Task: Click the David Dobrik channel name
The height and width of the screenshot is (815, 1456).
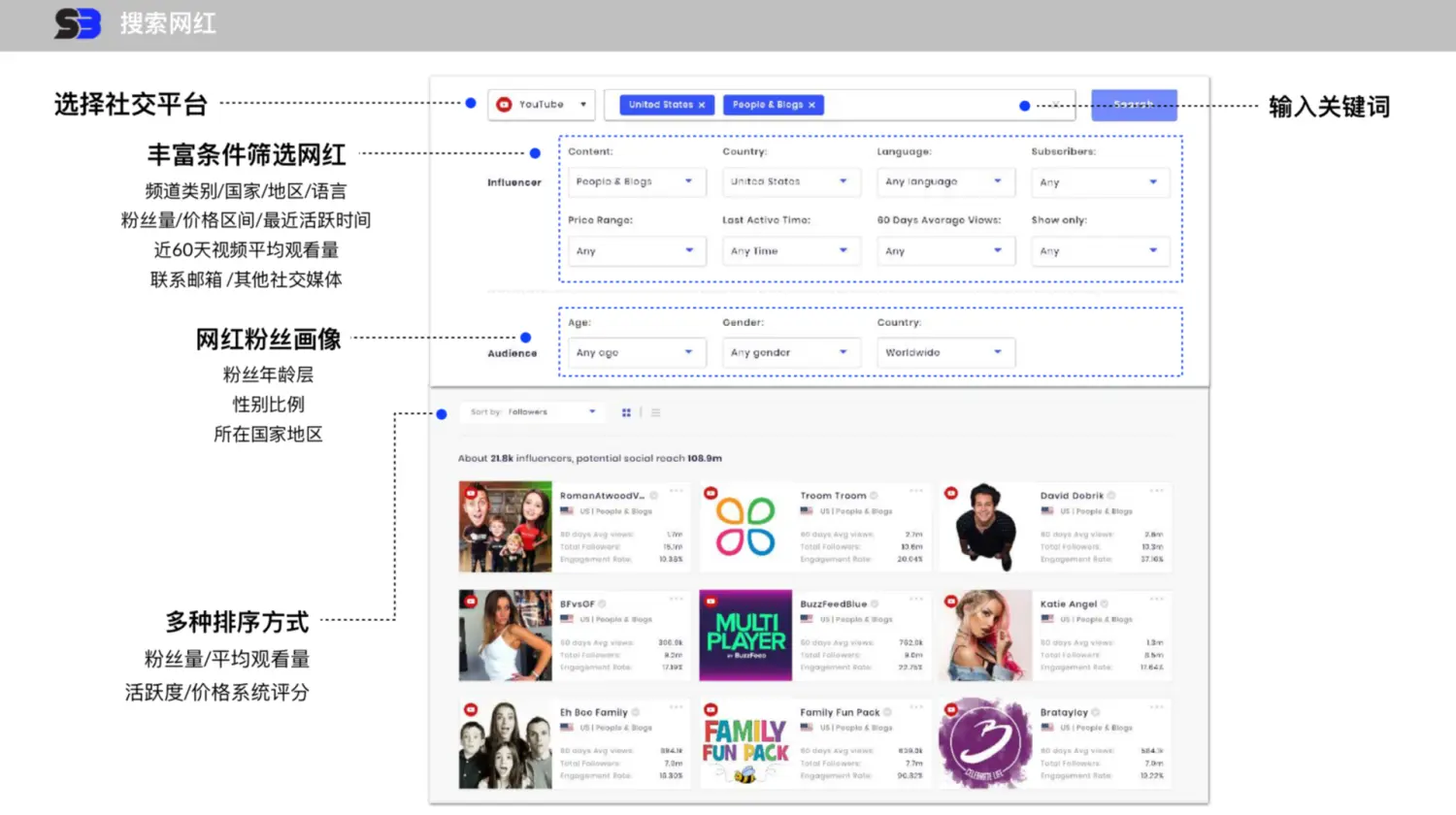Action: (x=1072, y=496)
